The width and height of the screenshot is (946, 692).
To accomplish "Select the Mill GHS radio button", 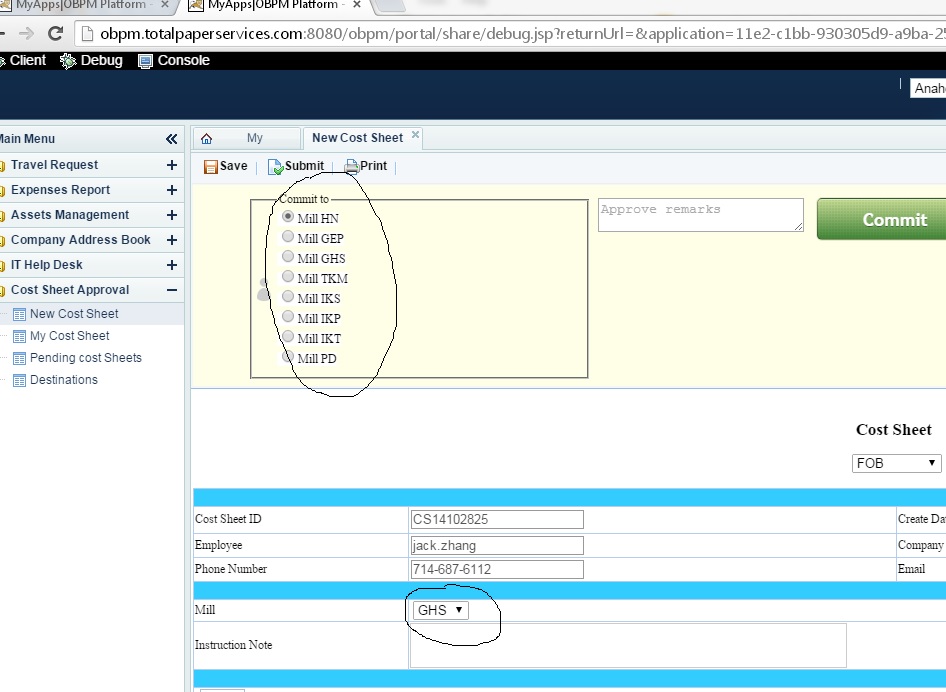I will point(288,256).
